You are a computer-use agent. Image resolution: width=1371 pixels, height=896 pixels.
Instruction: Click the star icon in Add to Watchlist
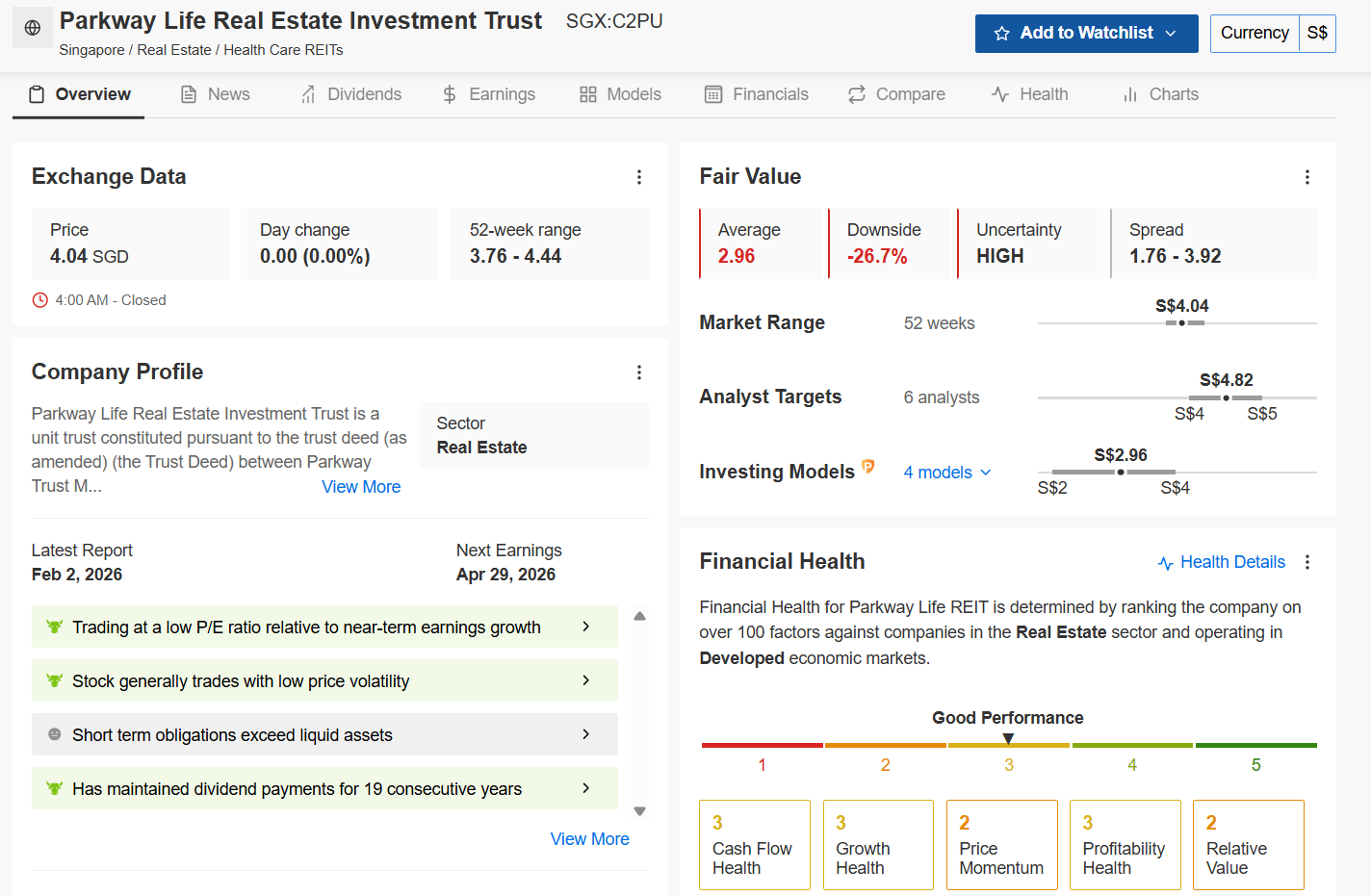[1001, 34]
